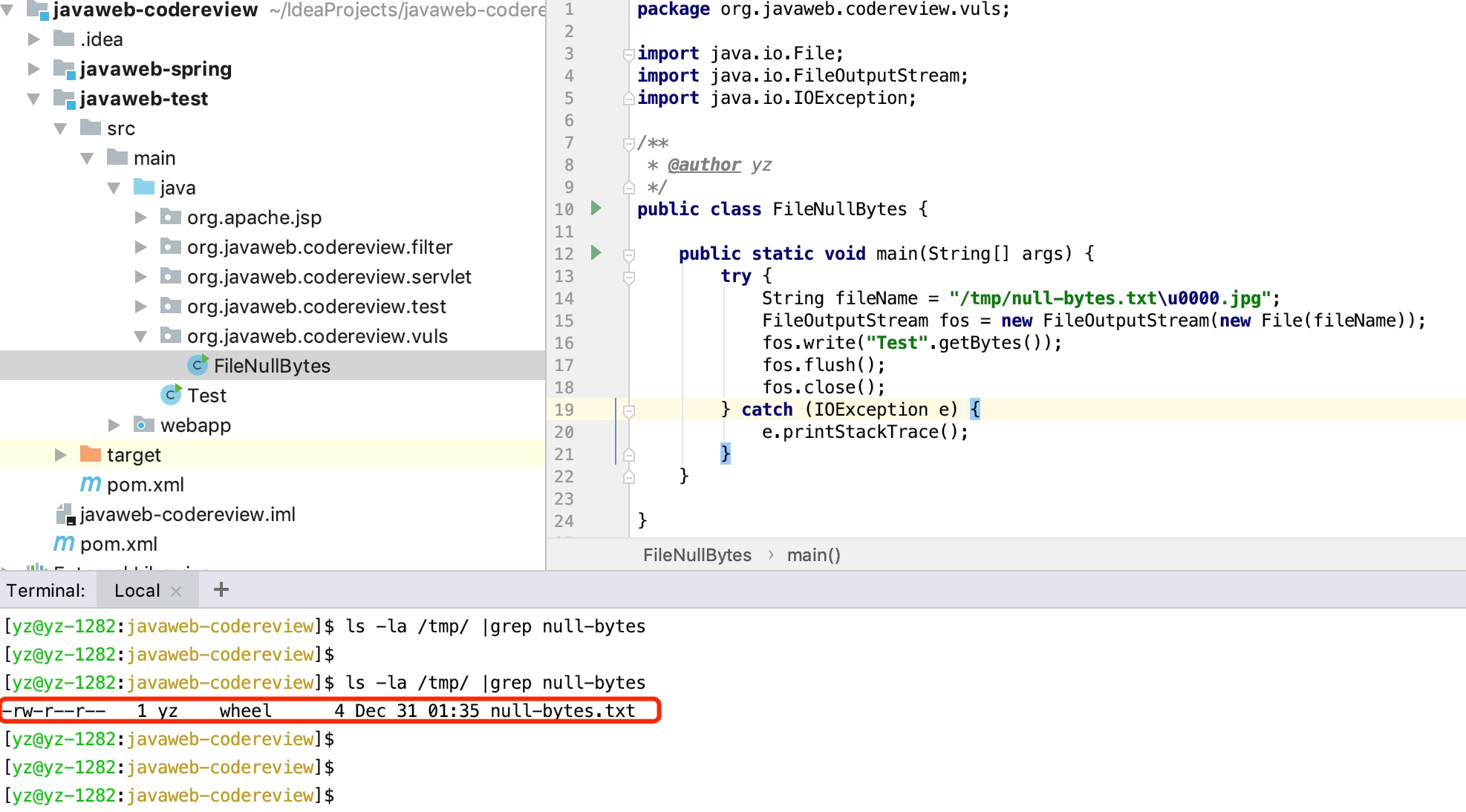Click the webapp folder icon
1466x812 pixels.
pos(143,425)
